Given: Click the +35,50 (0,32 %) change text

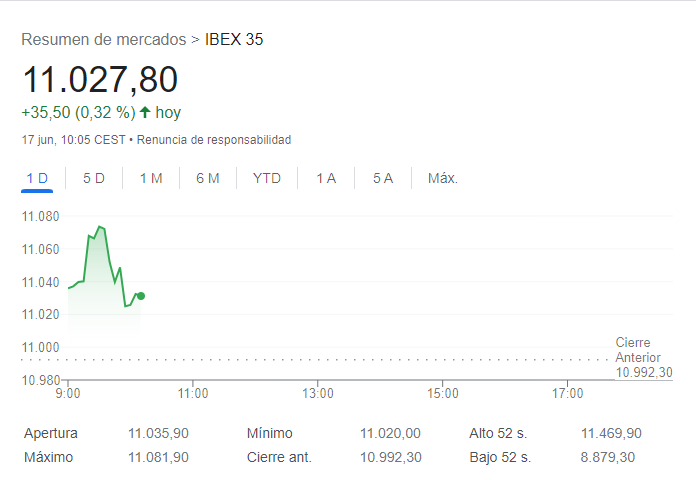Looking at the screenshot, I should point(78,112).
